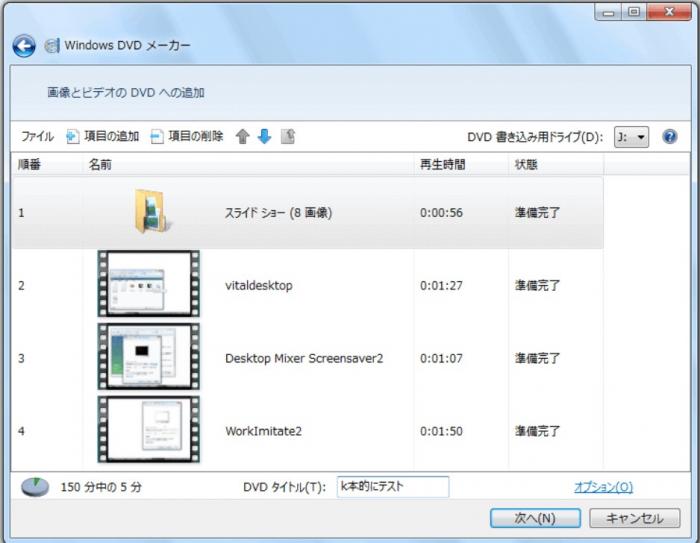Click the disc usage pie chart icon

pos(35,487)
